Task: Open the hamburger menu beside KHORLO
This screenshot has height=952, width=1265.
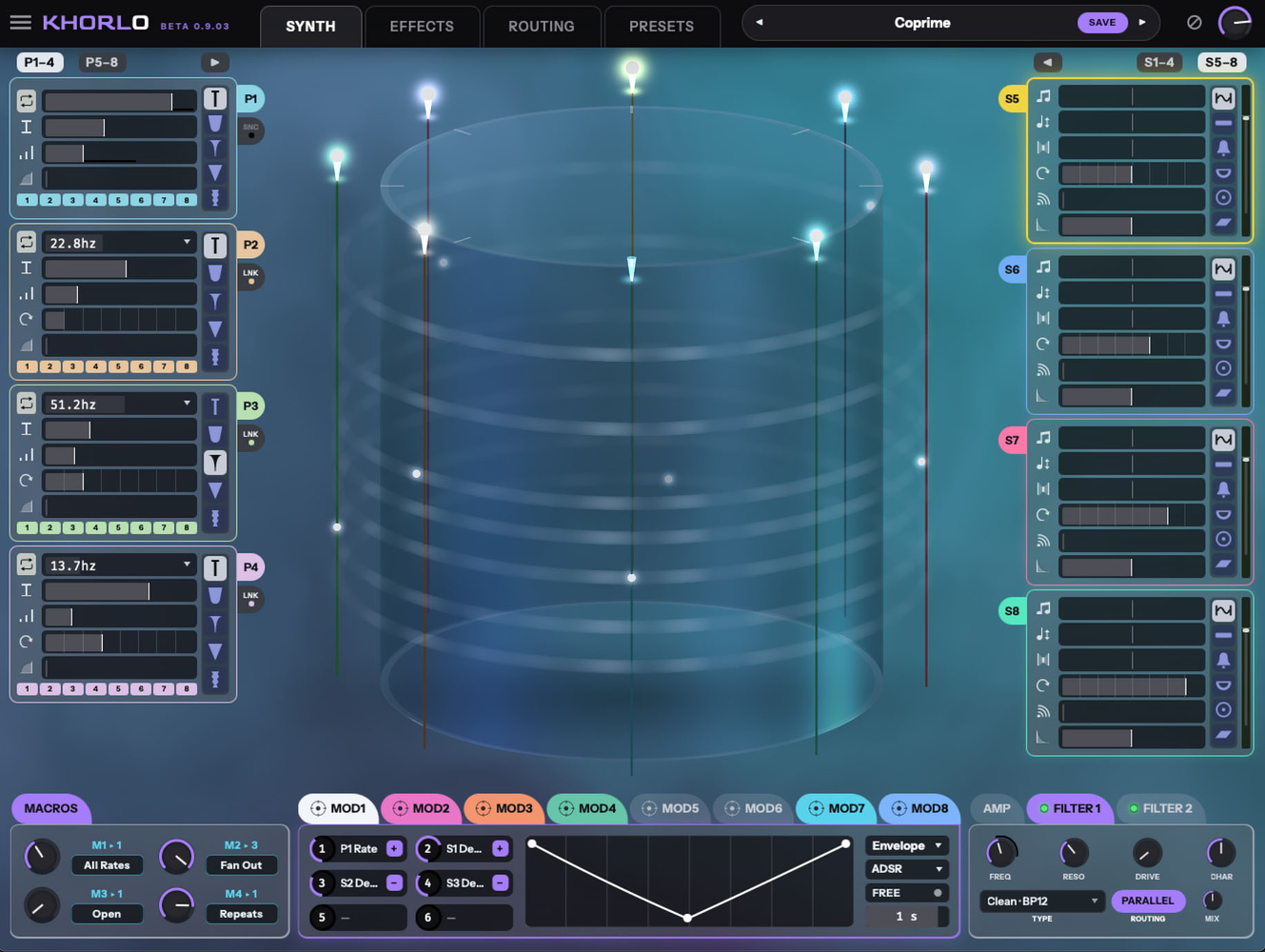Action: (x=20, y=22)
